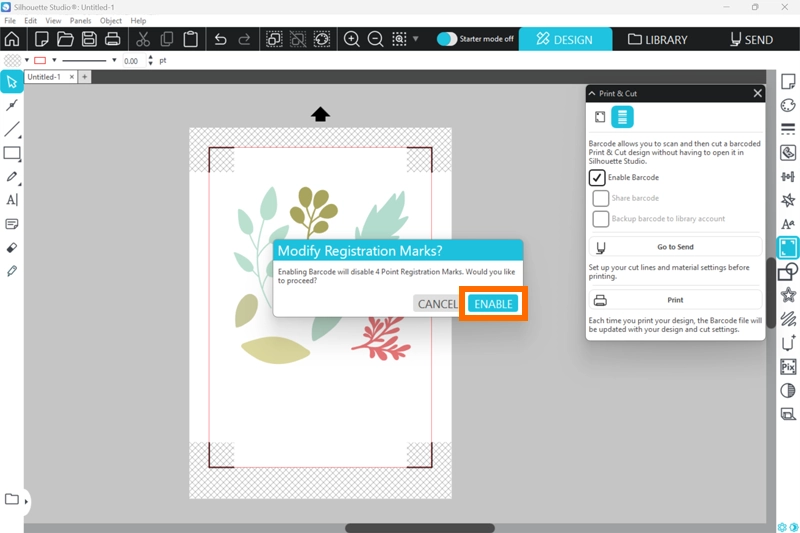Switch to the LIBRARY tab
800x533 pixels.
click(x=658, y=40)
